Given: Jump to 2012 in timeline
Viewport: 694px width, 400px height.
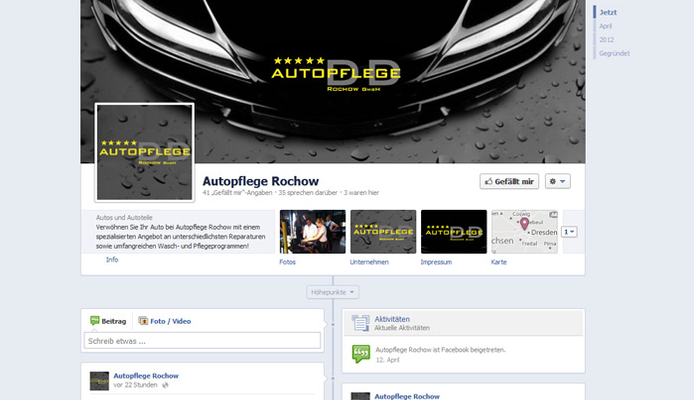Looking at the screenshot, I should click(606, 40).
